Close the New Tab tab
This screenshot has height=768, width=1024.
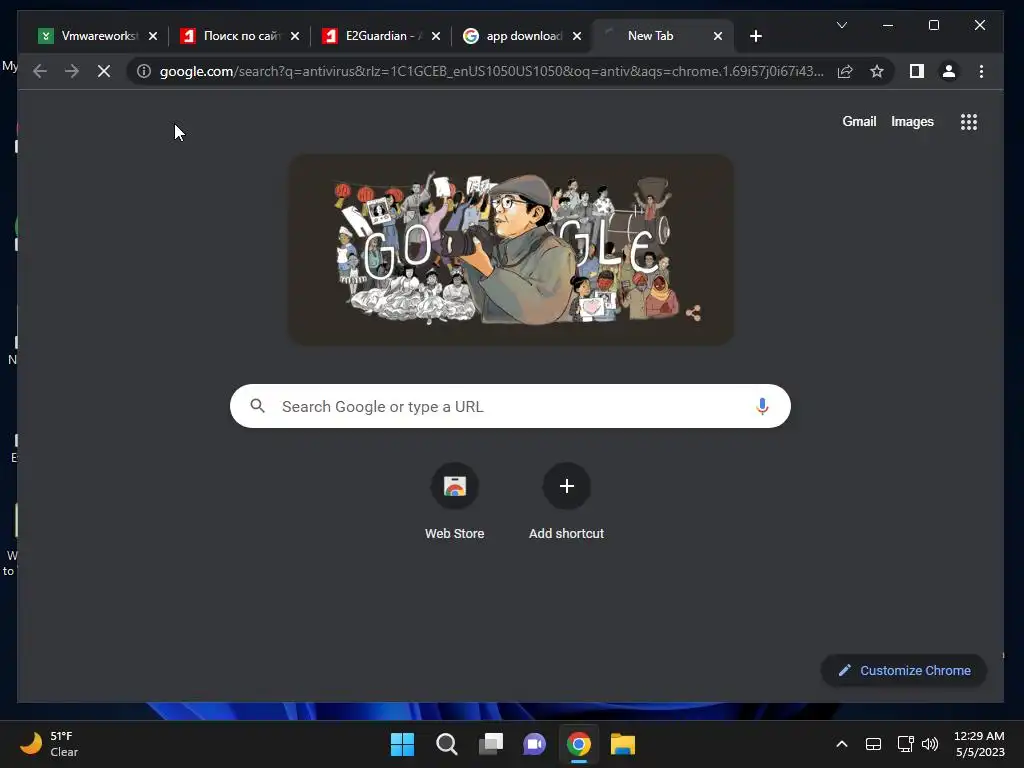tap(718, 36)
